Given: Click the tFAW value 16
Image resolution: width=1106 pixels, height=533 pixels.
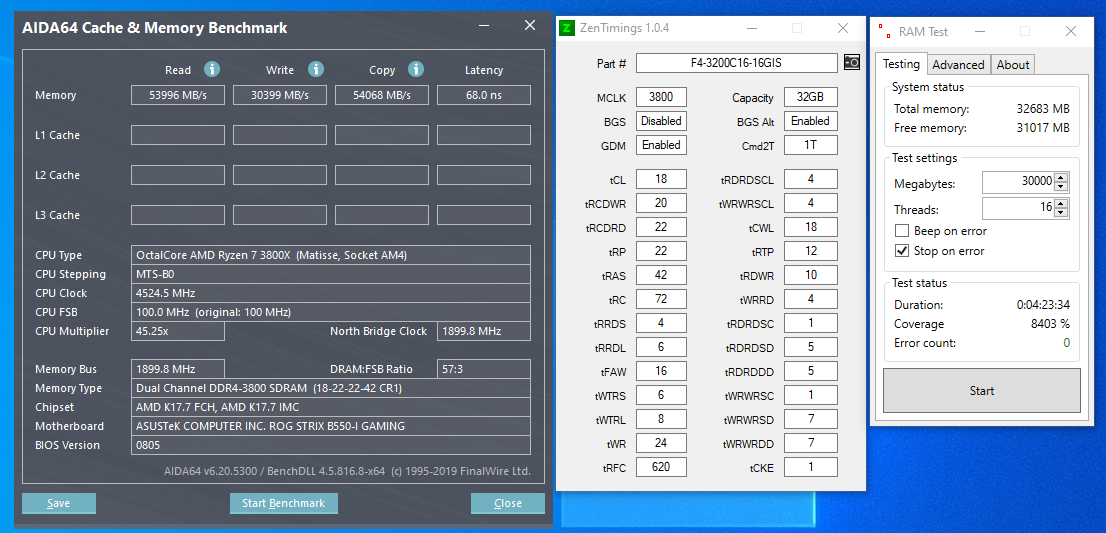Looking at the screenshot, I should click(661, 371).
